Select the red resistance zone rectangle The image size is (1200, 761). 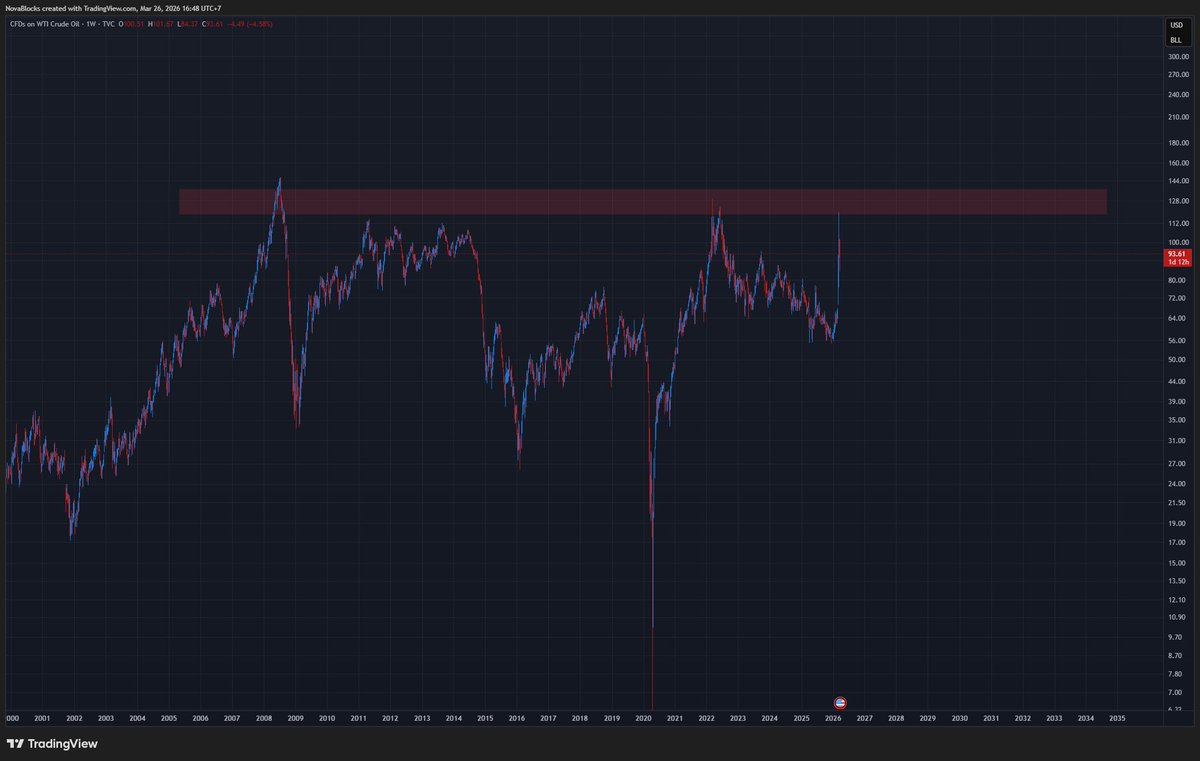pos(643,201)
